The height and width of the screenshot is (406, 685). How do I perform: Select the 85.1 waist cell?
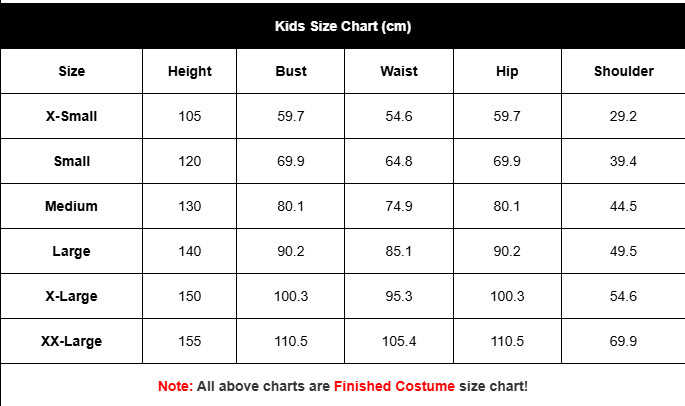point(399,251)
